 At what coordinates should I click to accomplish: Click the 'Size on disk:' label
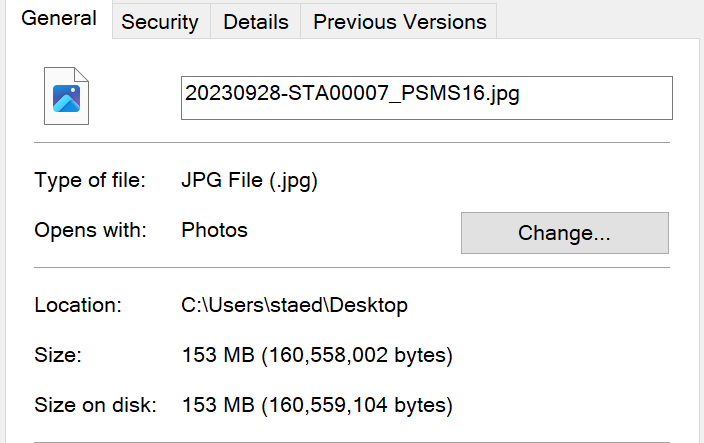95,405
